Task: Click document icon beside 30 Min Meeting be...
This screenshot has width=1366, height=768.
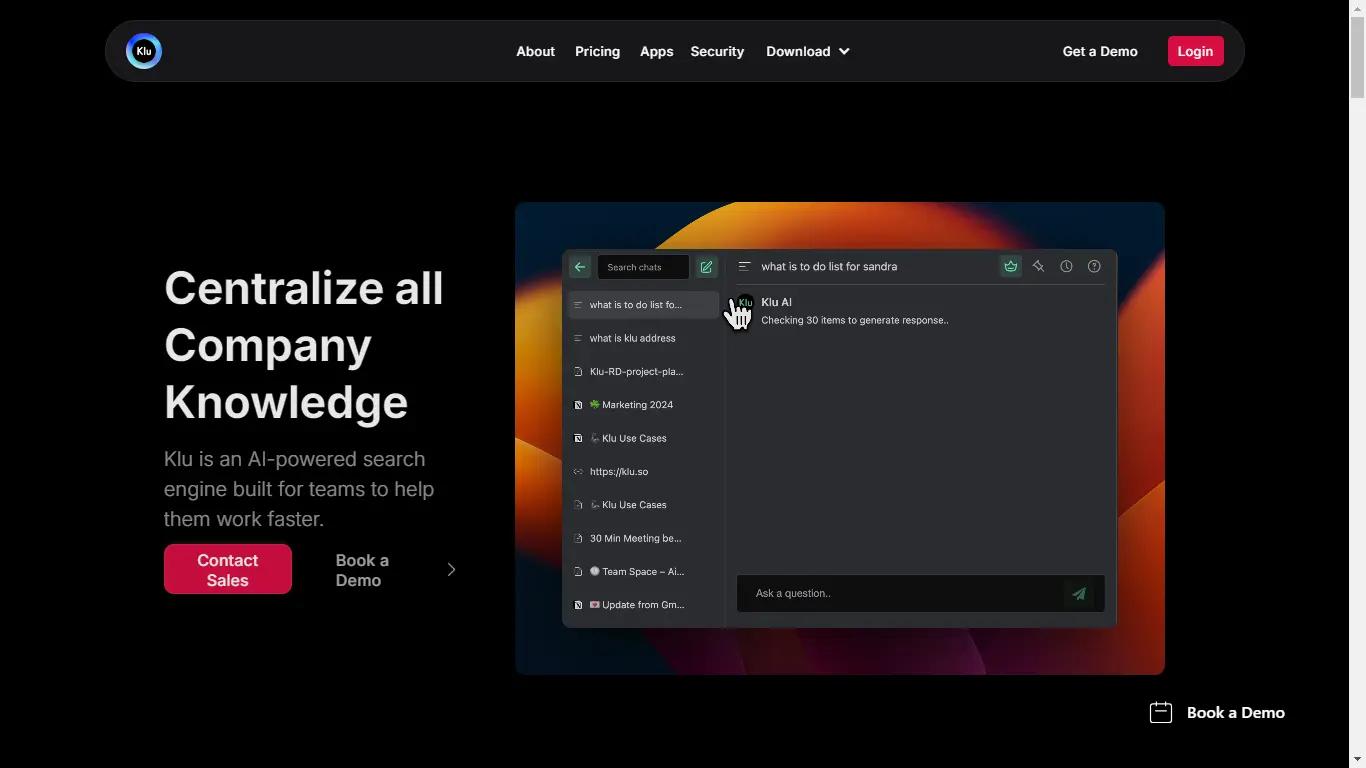Action: 578,538
